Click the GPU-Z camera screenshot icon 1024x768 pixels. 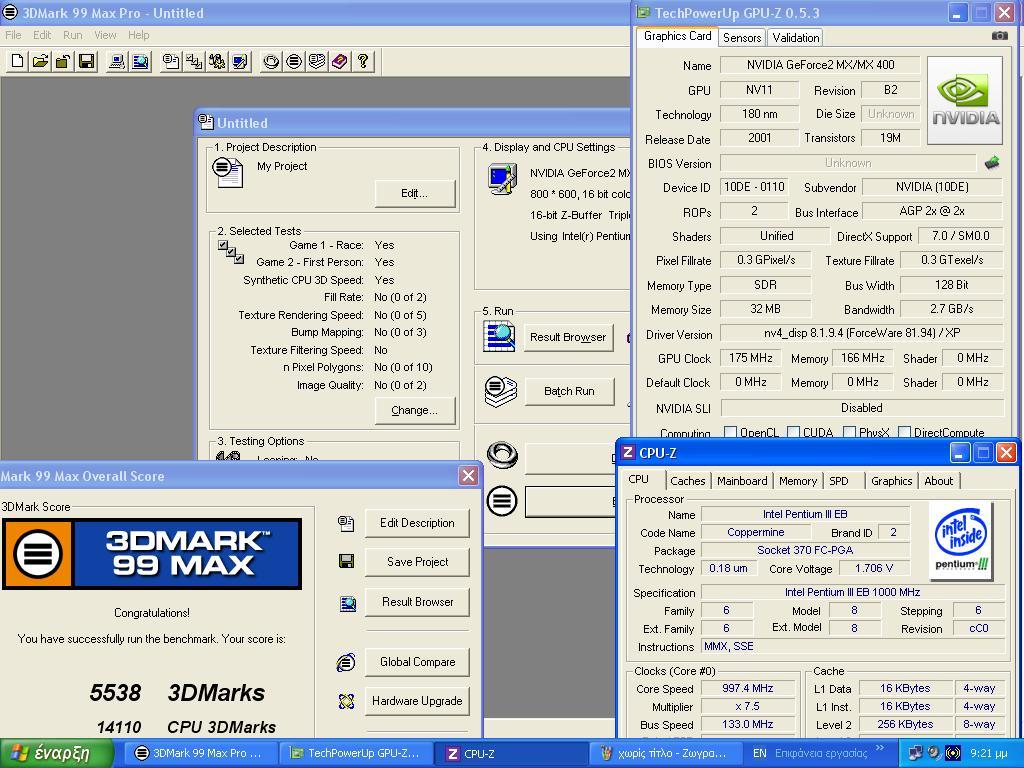click(1000, 36)
